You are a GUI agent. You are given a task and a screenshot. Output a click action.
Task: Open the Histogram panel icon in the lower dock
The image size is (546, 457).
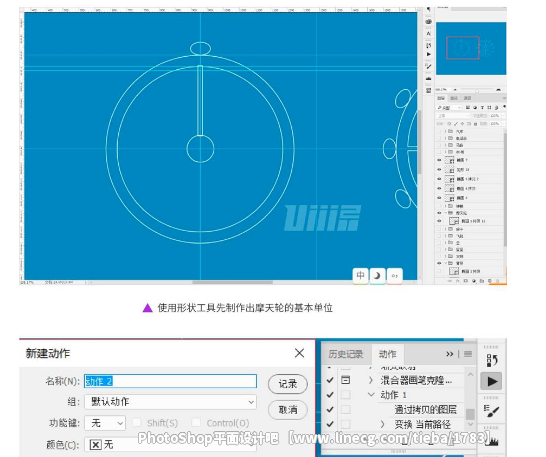[492, 442]
